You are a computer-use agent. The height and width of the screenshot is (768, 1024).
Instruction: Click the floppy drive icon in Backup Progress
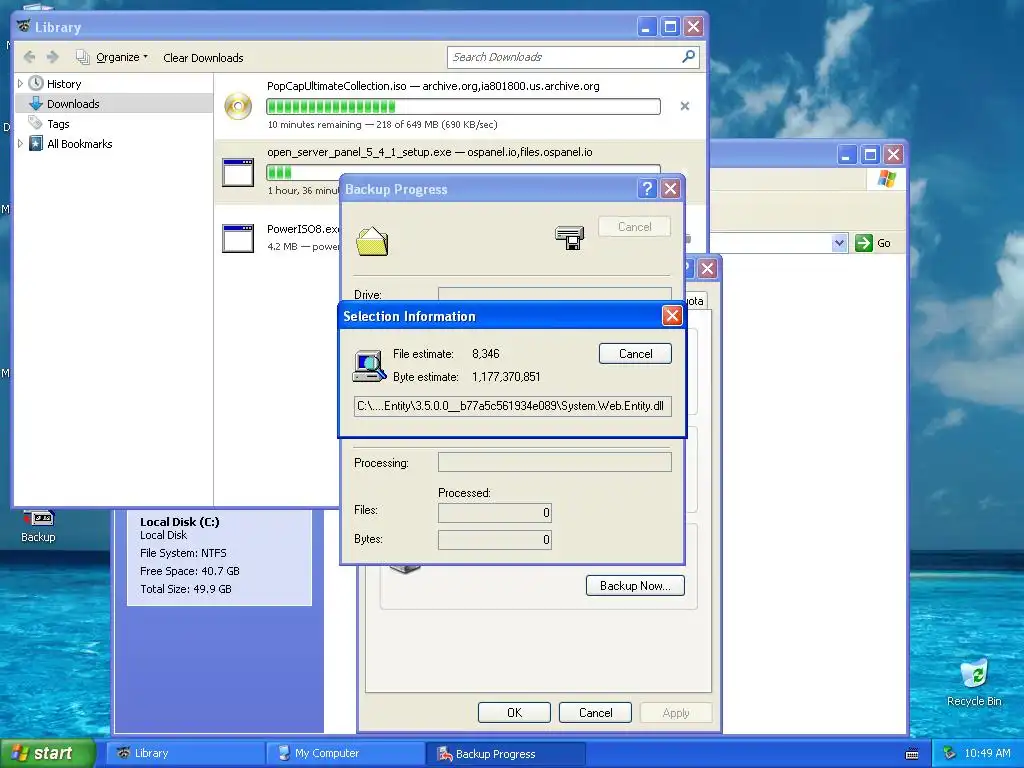point(569,238)
